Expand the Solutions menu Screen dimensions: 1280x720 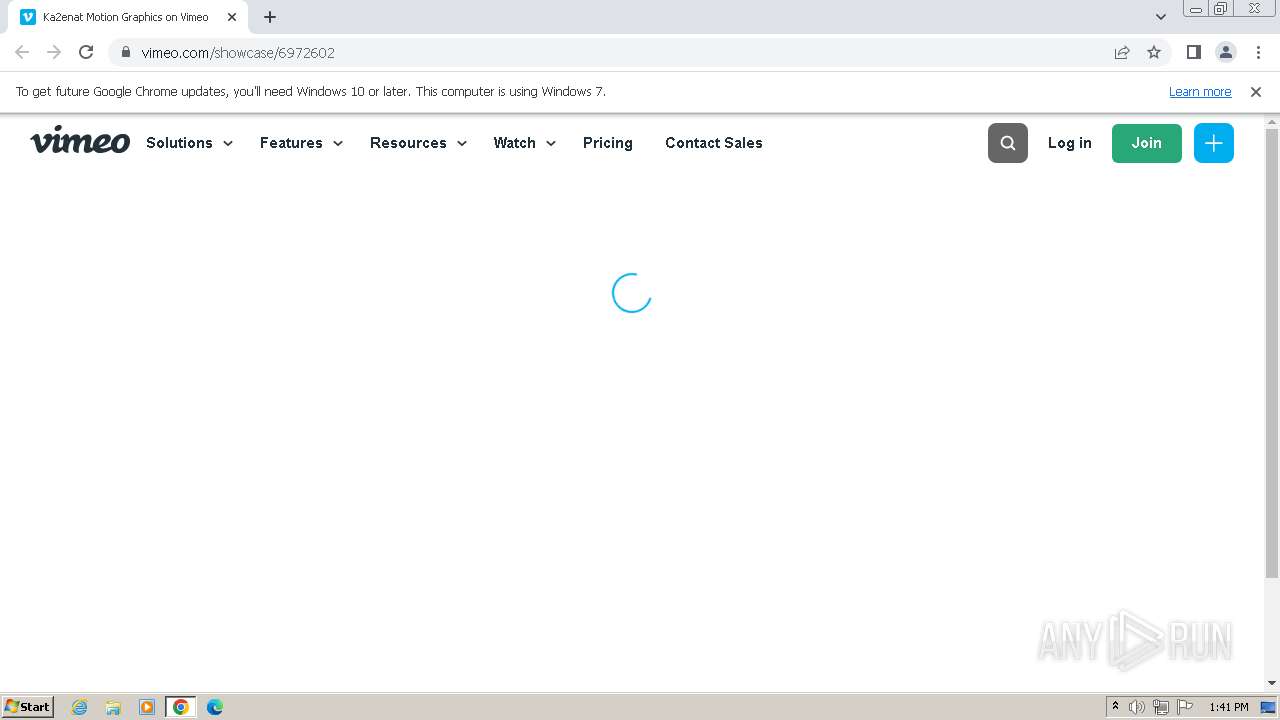[190, 143]
